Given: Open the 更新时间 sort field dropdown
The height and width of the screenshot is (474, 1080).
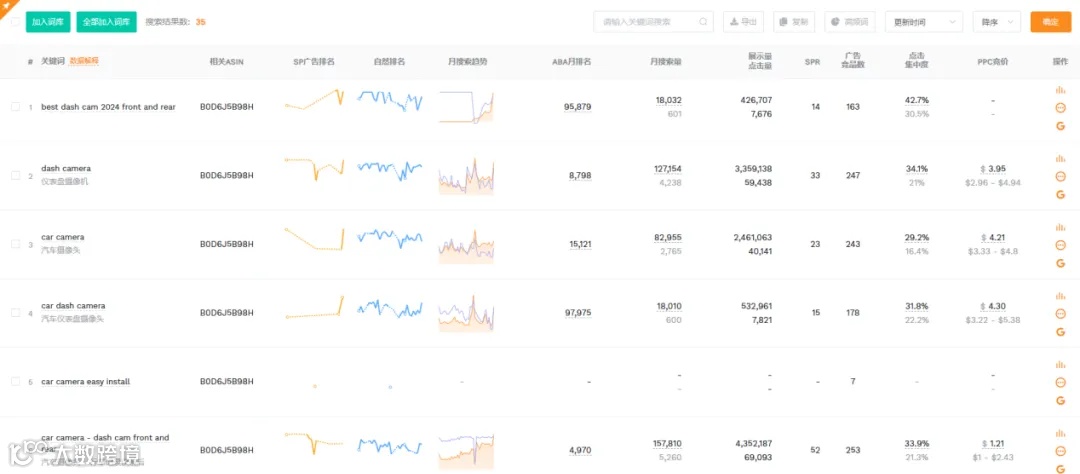Looking at the screenshot, I should coord(924,21).
